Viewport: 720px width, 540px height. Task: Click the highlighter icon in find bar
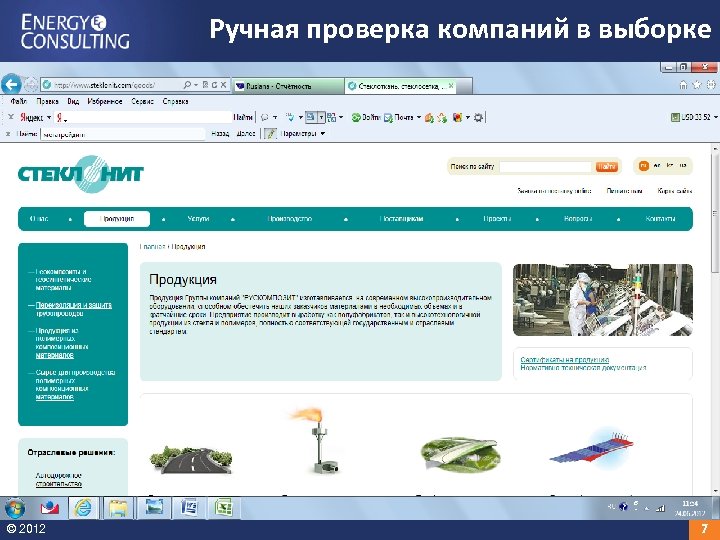pyautogui.click(x=270, y=134)
